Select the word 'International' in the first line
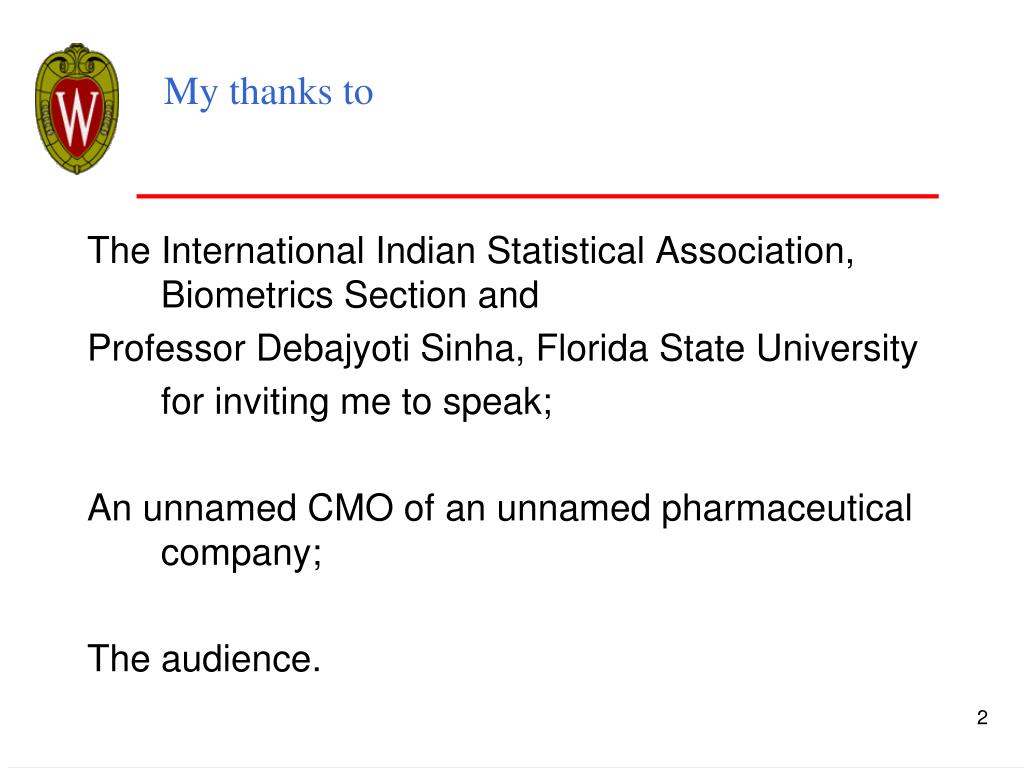 (263, 251)
